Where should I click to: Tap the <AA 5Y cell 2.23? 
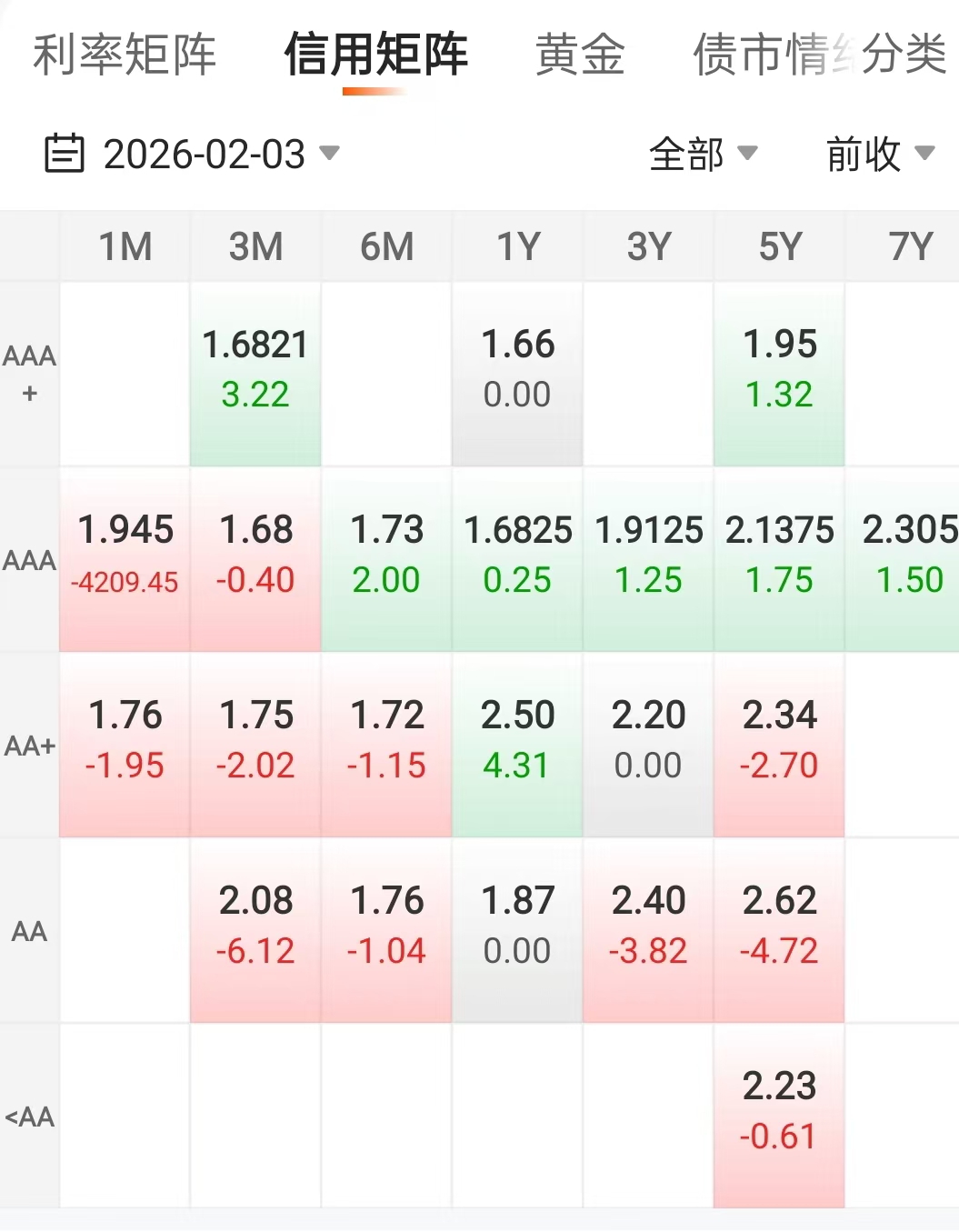pos(779,1116)
